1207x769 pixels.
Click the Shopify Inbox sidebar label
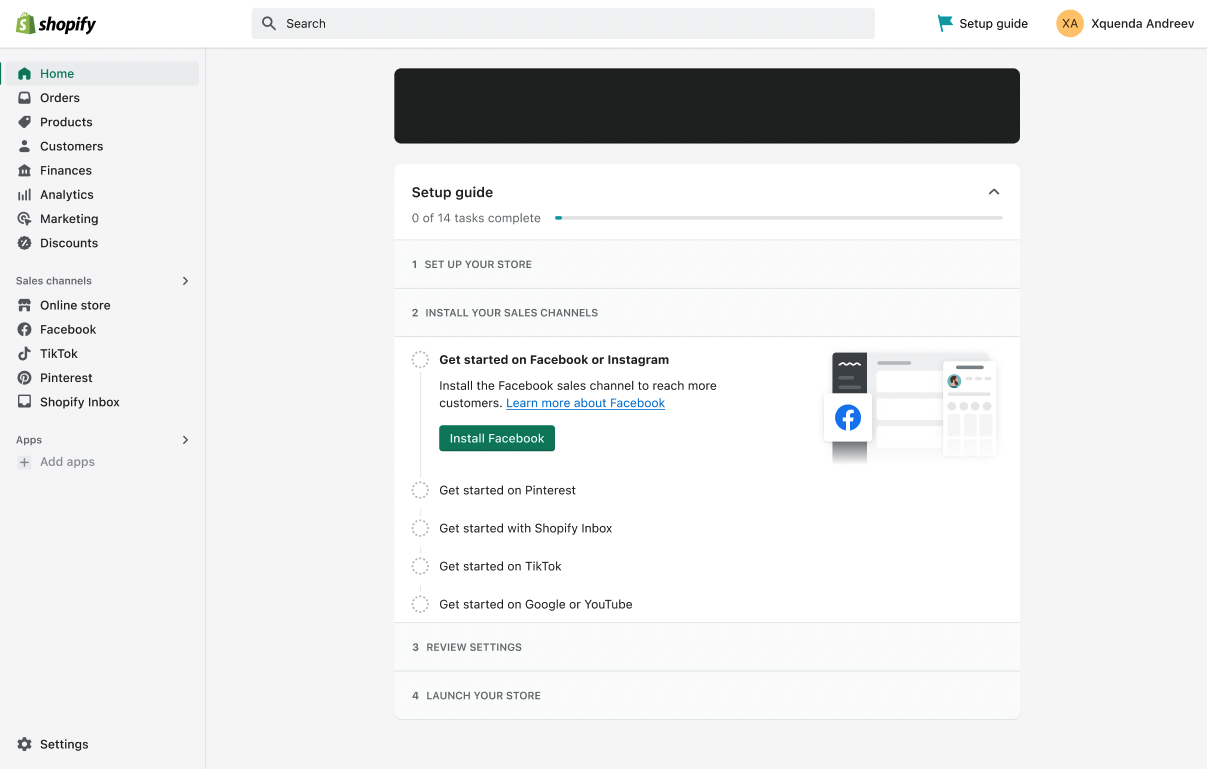[80, 402]
